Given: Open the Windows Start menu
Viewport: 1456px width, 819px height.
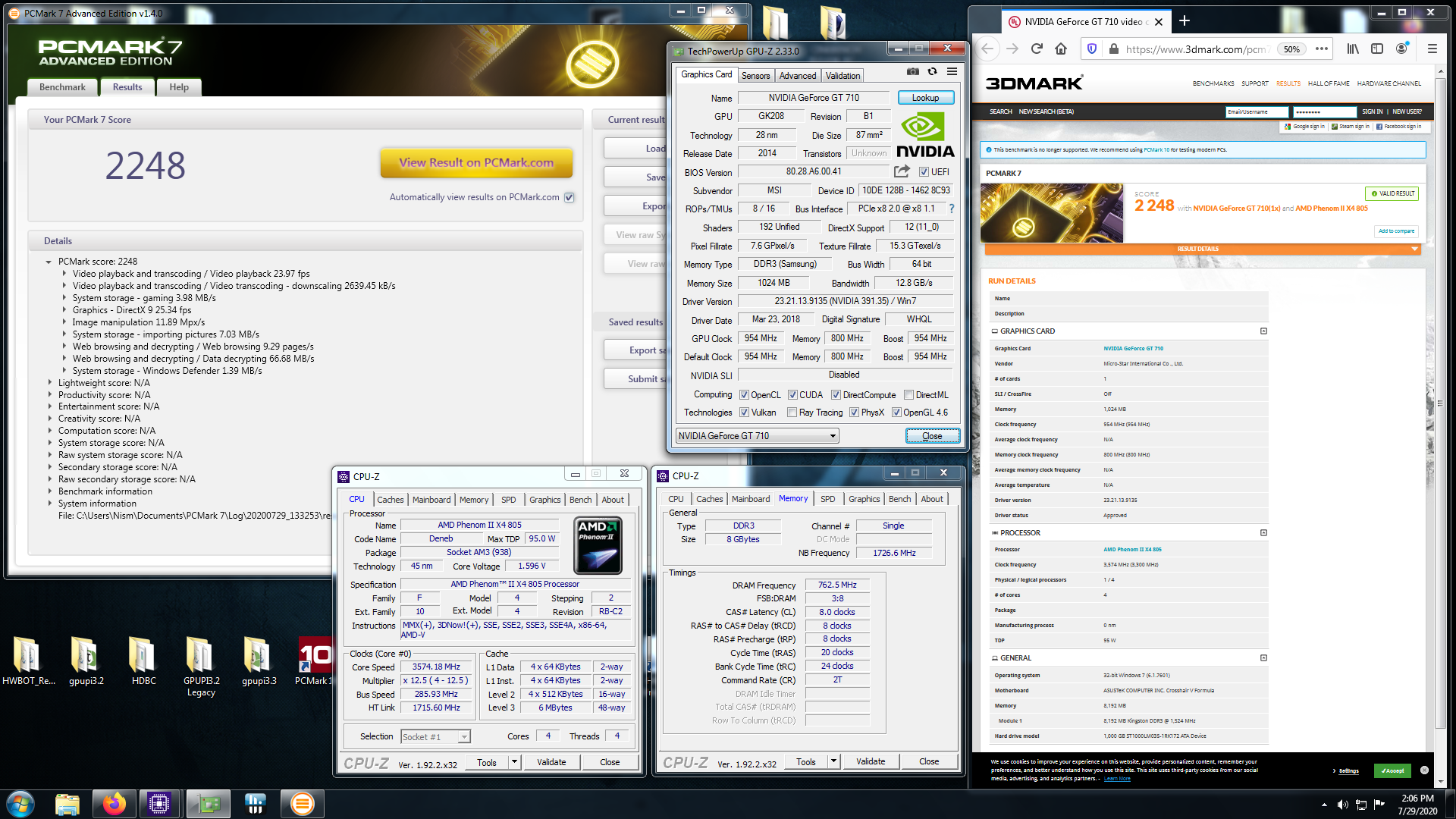Looking at the screenshot, I should point(20,803).
